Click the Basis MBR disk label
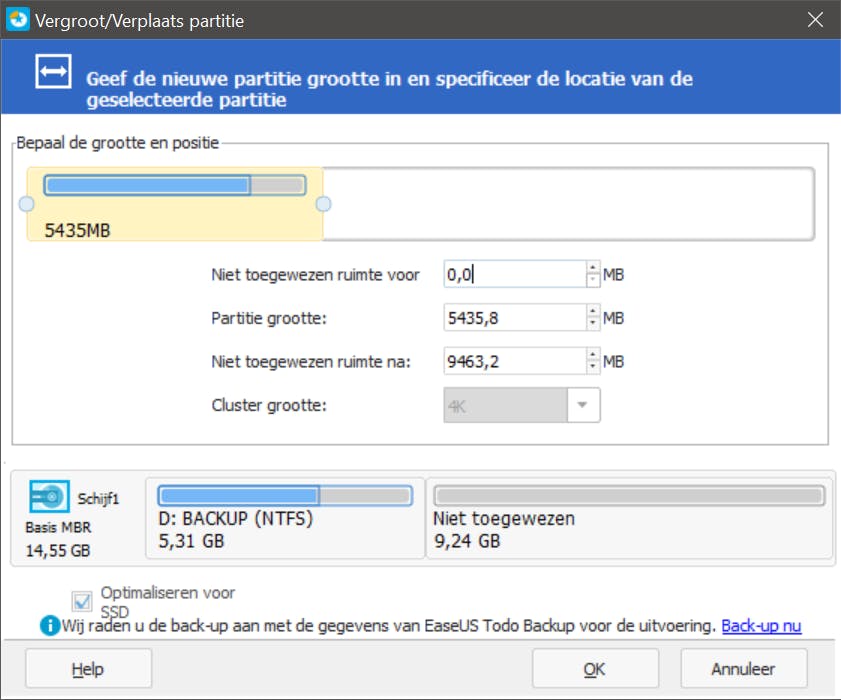 click(x=58, y=527)
